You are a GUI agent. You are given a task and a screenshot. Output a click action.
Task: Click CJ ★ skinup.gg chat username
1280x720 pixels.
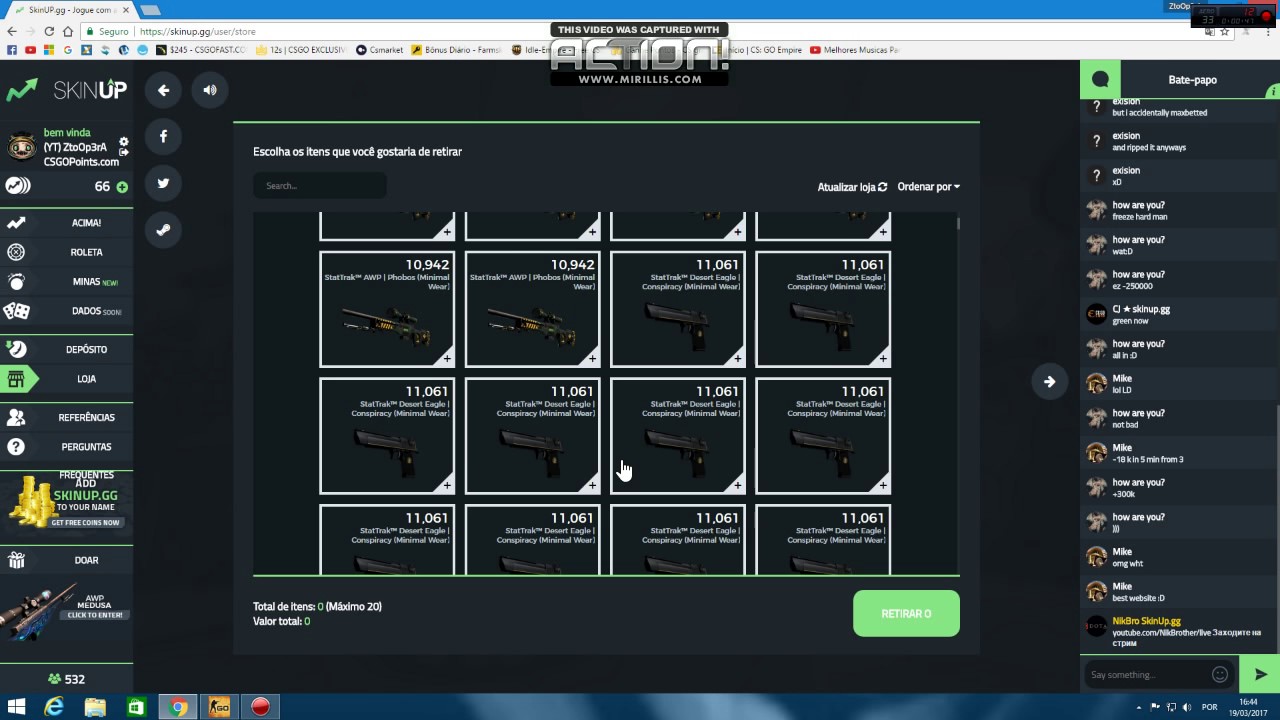(1141, 309)
